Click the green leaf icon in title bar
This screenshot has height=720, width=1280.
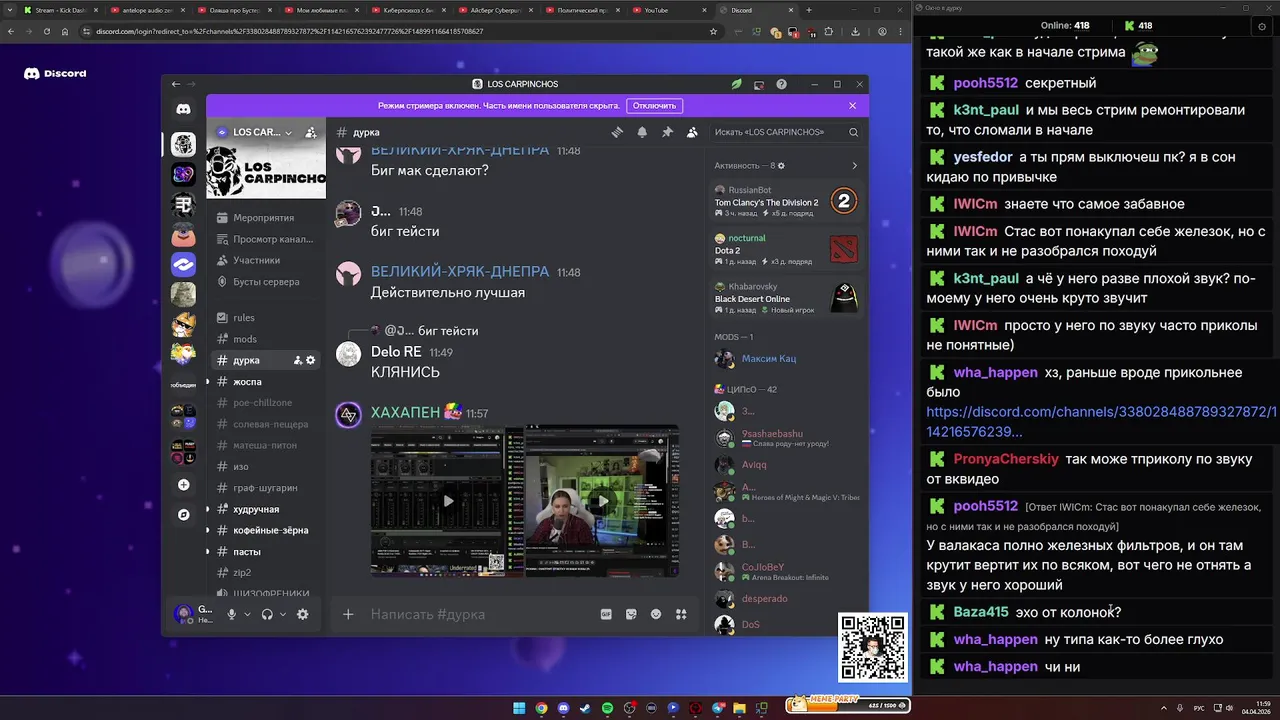737,84
